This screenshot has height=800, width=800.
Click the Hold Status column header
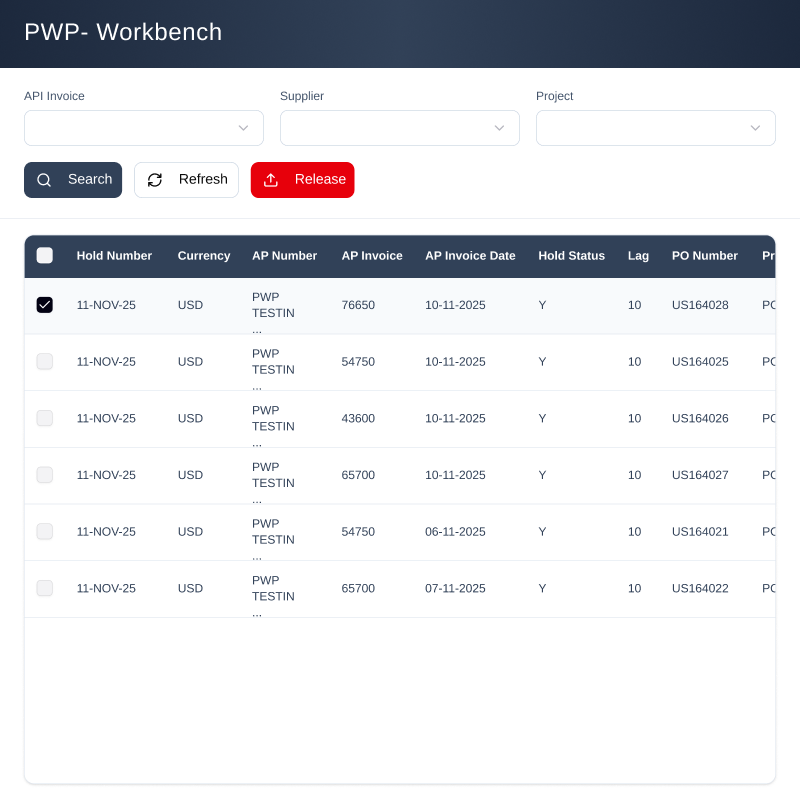(571, 256)
